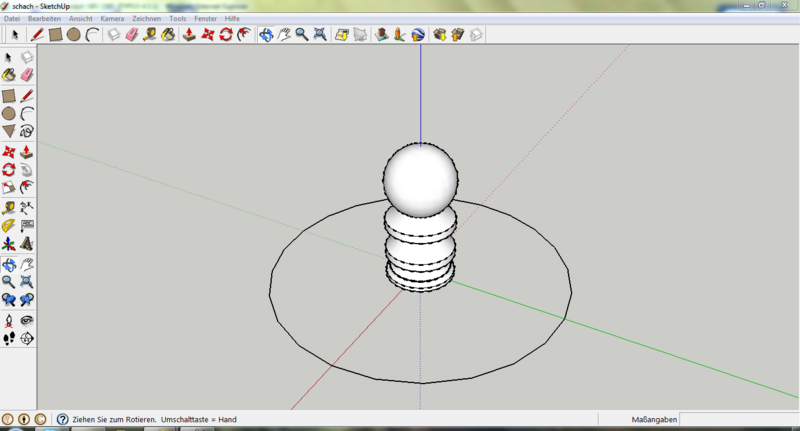Choose the Walk footprints tool in left toolbar

pyautogui.click(x=9, y=339)
